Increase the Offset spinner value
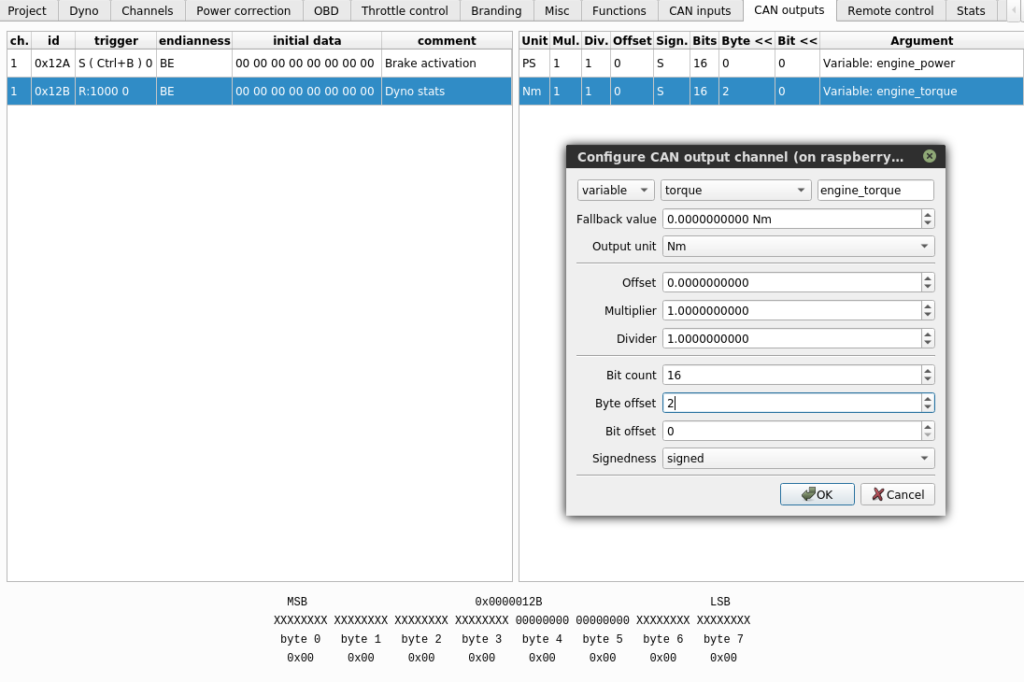This screenshot has width=1024, height=682. point(927,278)
